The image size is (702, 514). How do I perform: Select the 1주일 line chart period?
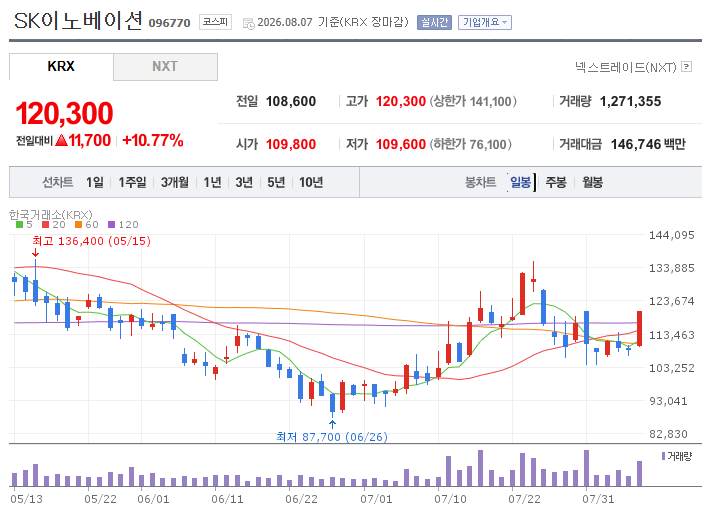[x=132, y=182]
